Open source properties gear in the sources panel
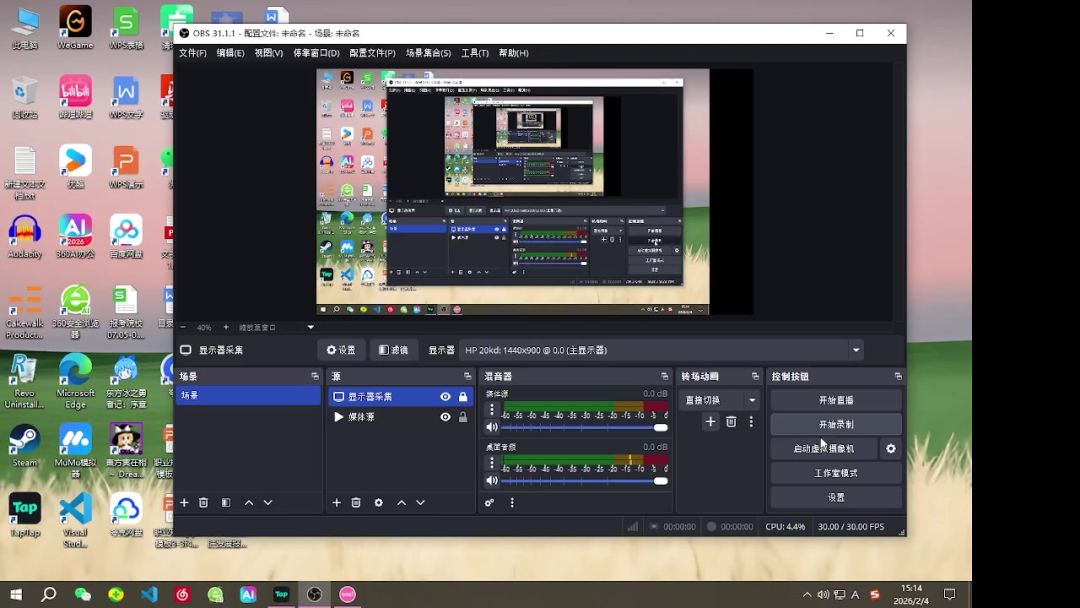The height and width of the screenshot is (608, 1080). click(x=378, y=503)
